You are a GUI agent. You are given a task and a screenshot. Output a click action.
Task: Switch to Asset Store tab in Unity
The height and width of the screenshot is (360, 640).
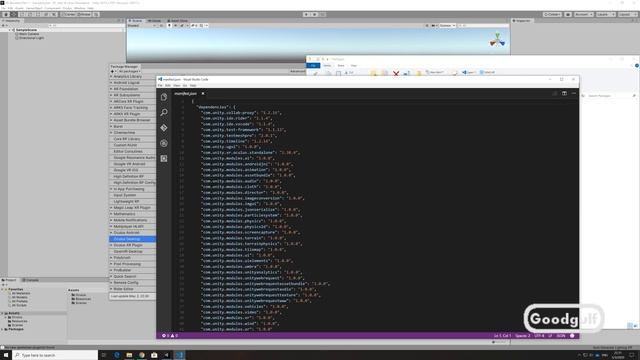point(178,20)
